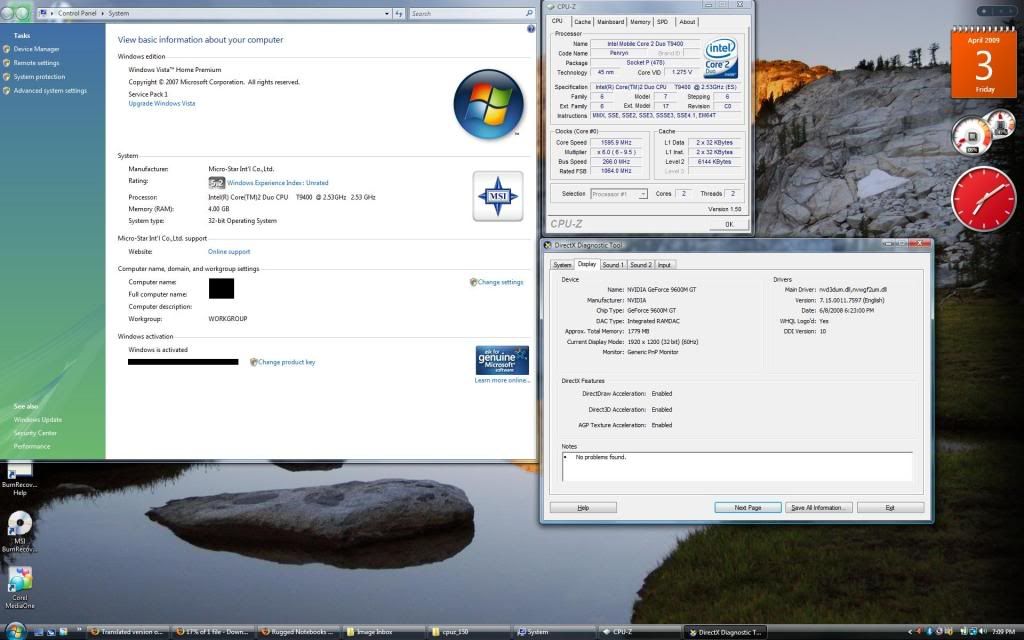
Task: Click the Change product key link
Action: click(x=287, y=362)
